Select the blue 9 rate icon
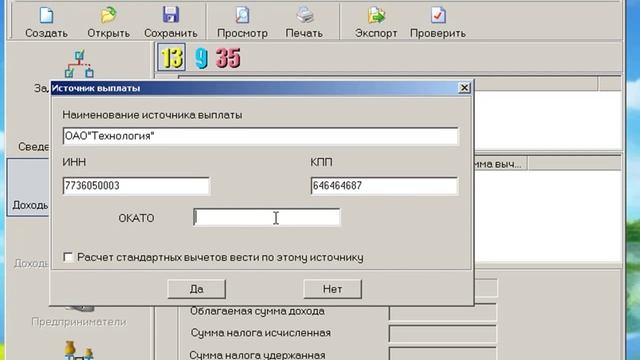Screen dimensions: 640x360 click(201, 58)
